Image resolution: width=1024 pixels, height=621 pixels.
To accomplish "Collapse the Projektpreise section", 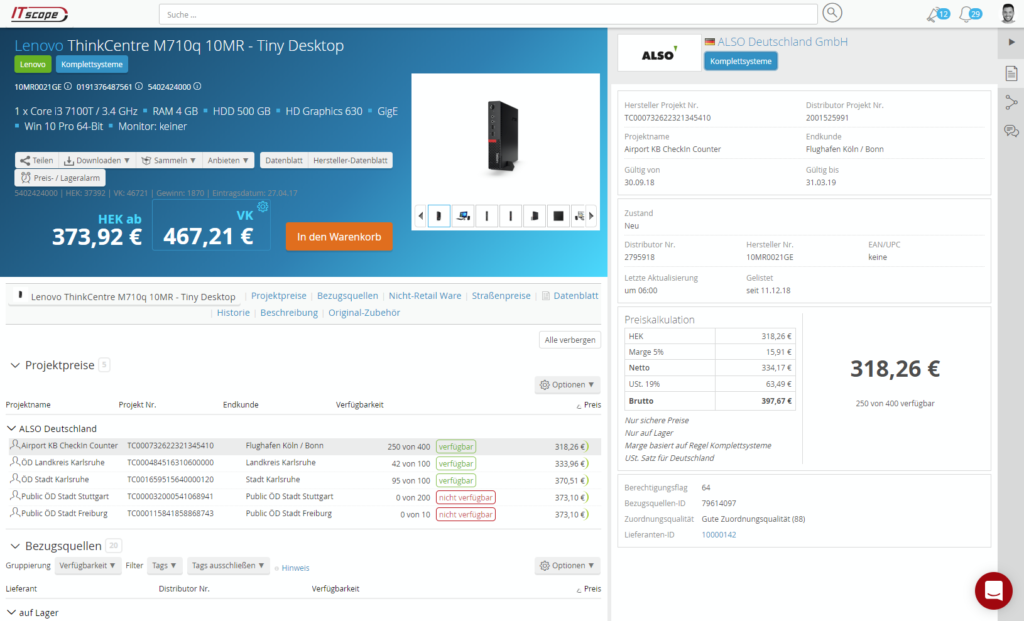I will (x=15, y=365).
